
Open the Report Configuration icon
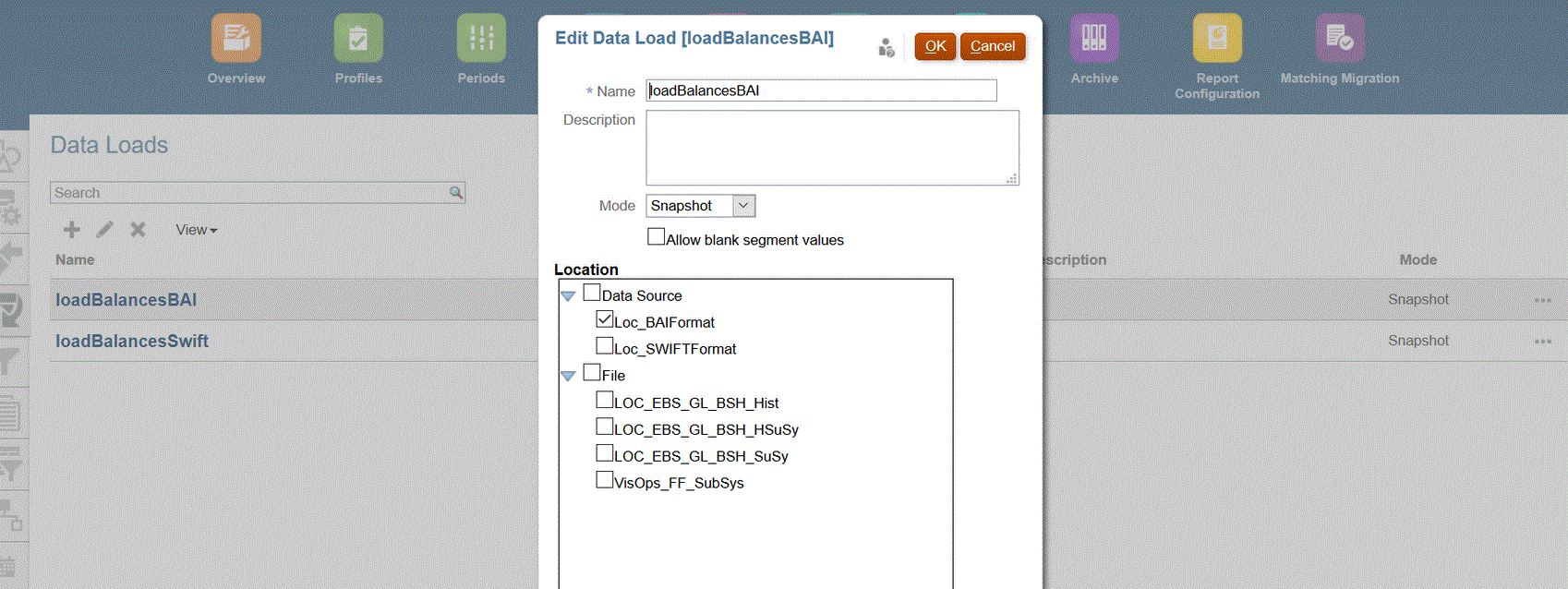pos(1217,38)
